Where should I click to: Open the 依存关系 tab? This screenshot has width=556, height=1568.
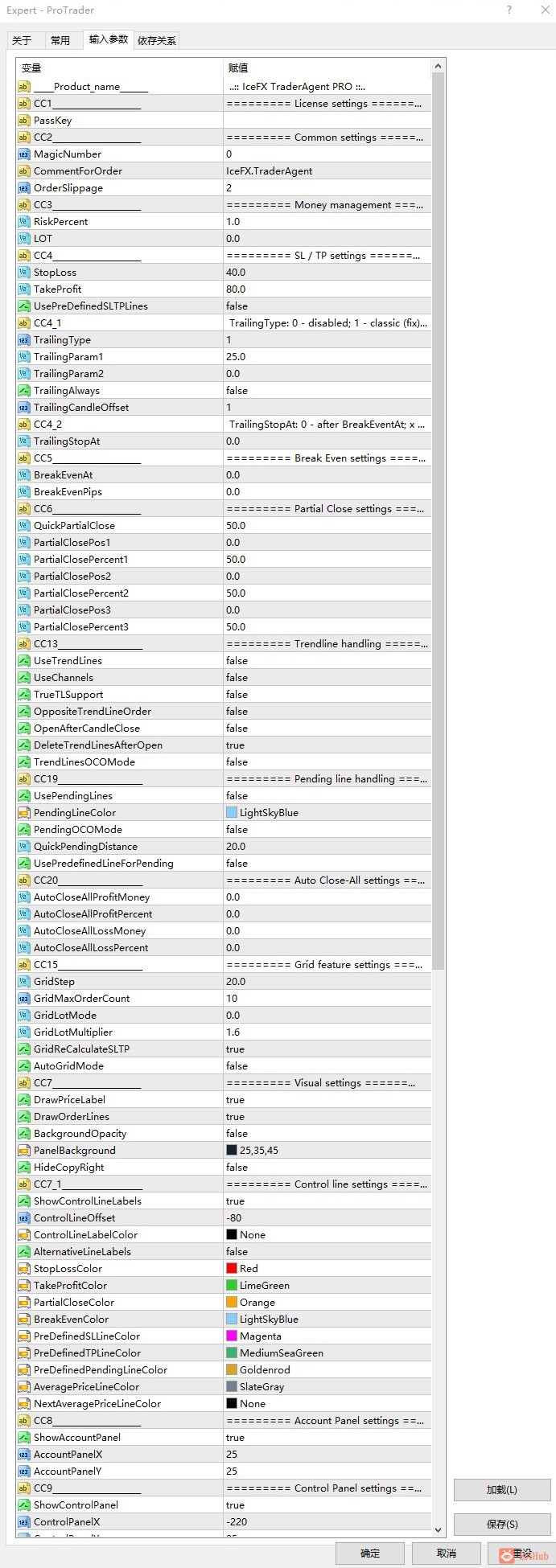click(157, 40)
